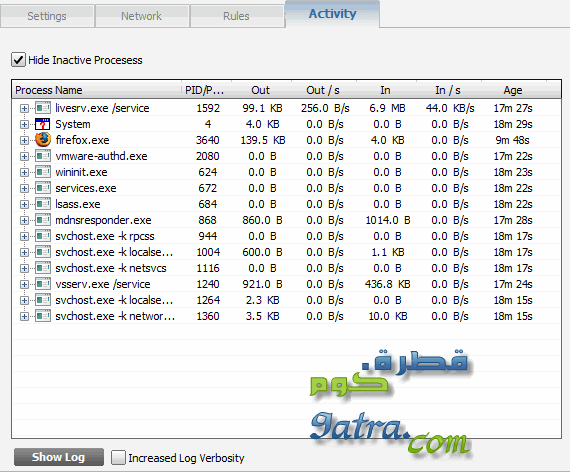570x474 pixels.
Task: Expand svchost.exe row with PID 1004
Action: (24, 252)
